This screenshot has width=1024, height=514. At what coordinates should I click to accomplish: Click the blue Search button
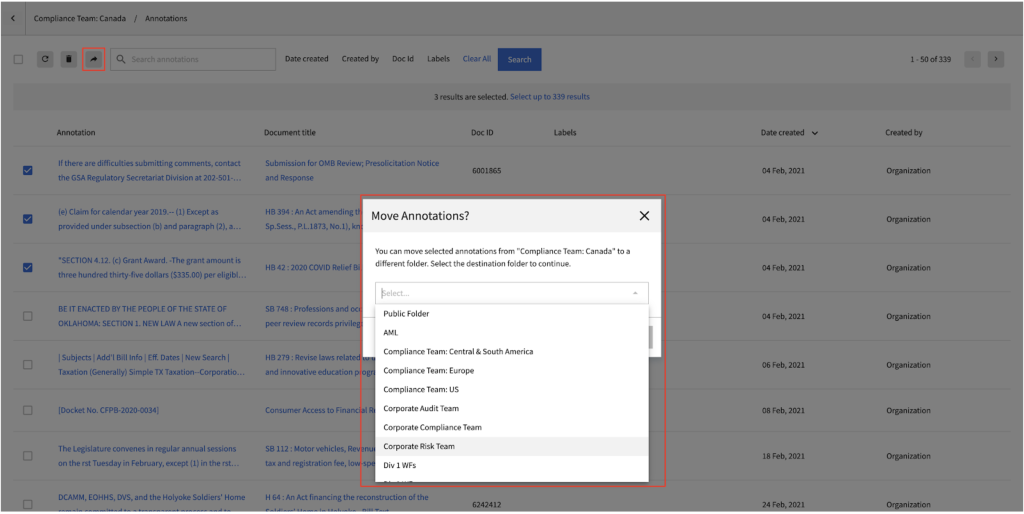coord(519,59)
